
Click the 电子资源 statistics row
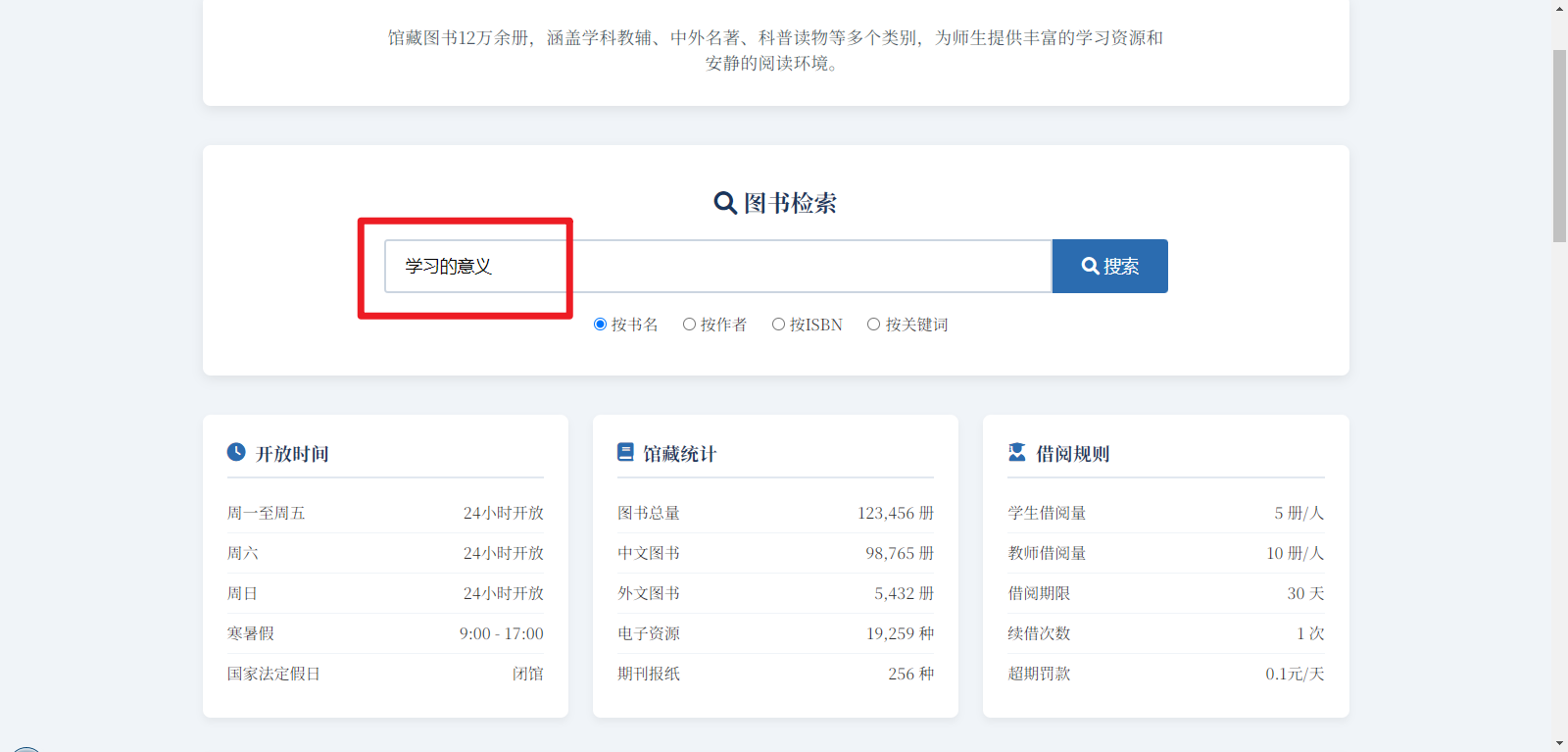(x=775, y=633)
